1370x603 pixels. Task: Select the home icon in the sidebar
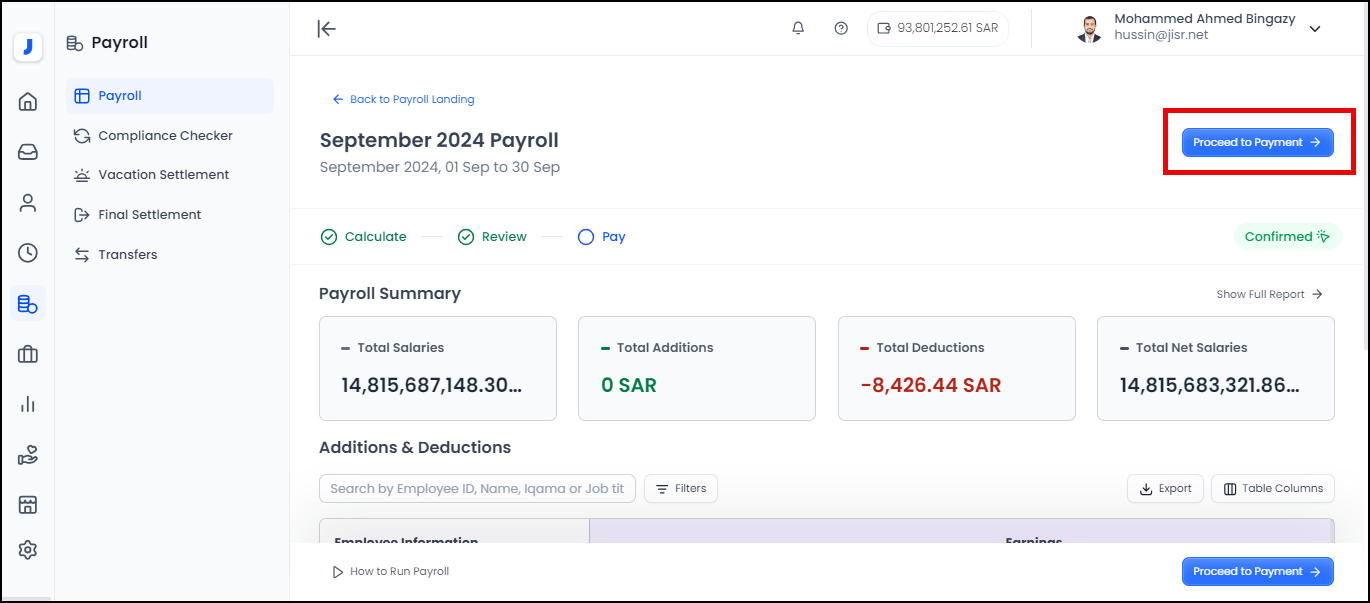(x=27, y=101)
